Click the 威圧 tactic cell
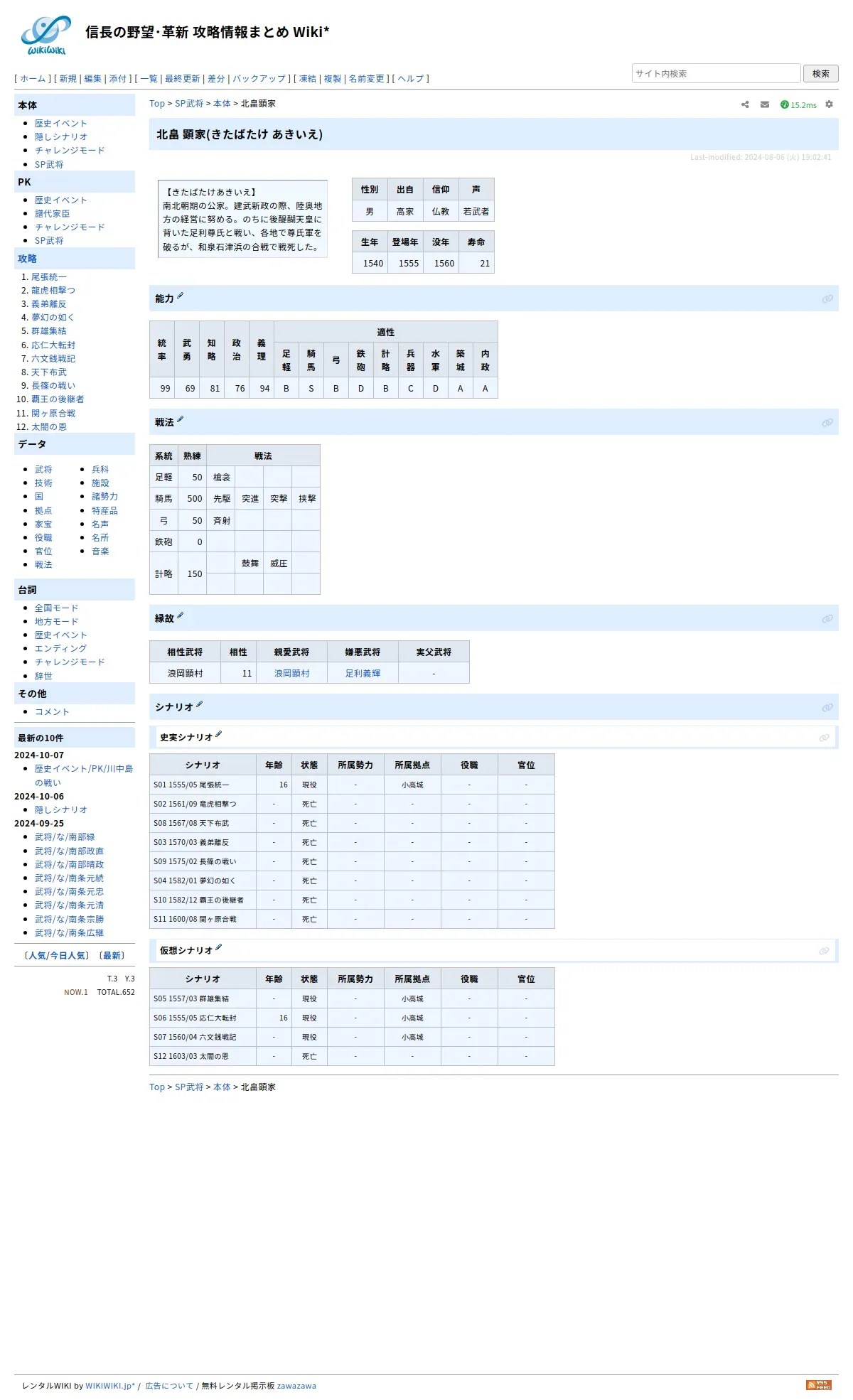 (279, 564)
